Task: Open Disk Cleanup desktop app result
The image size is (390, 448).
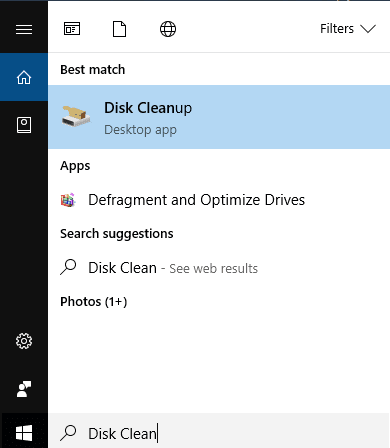Action: click(x=219, y=117)
